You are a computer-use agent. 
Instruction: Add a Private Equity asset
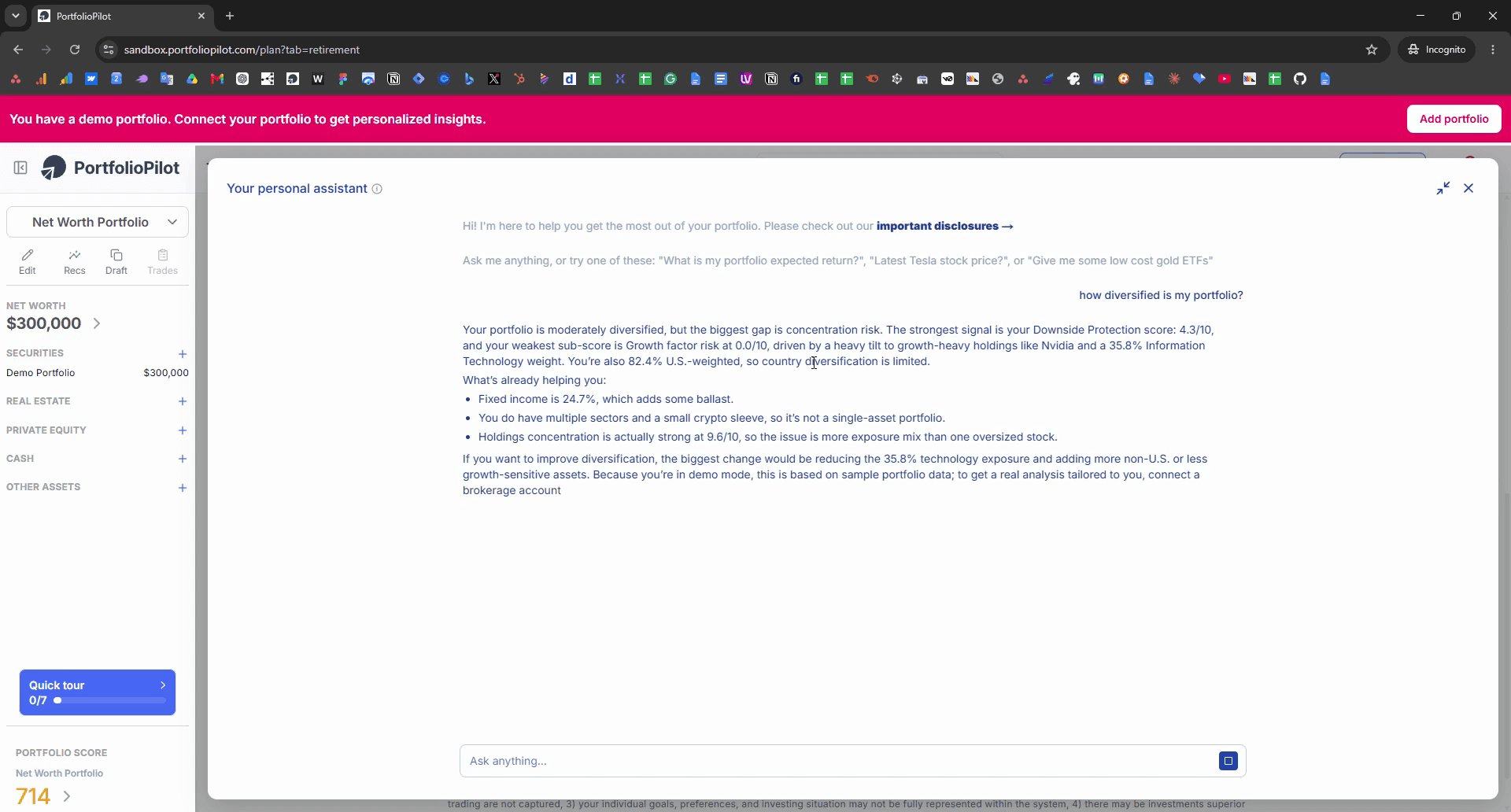click(183, 430)
